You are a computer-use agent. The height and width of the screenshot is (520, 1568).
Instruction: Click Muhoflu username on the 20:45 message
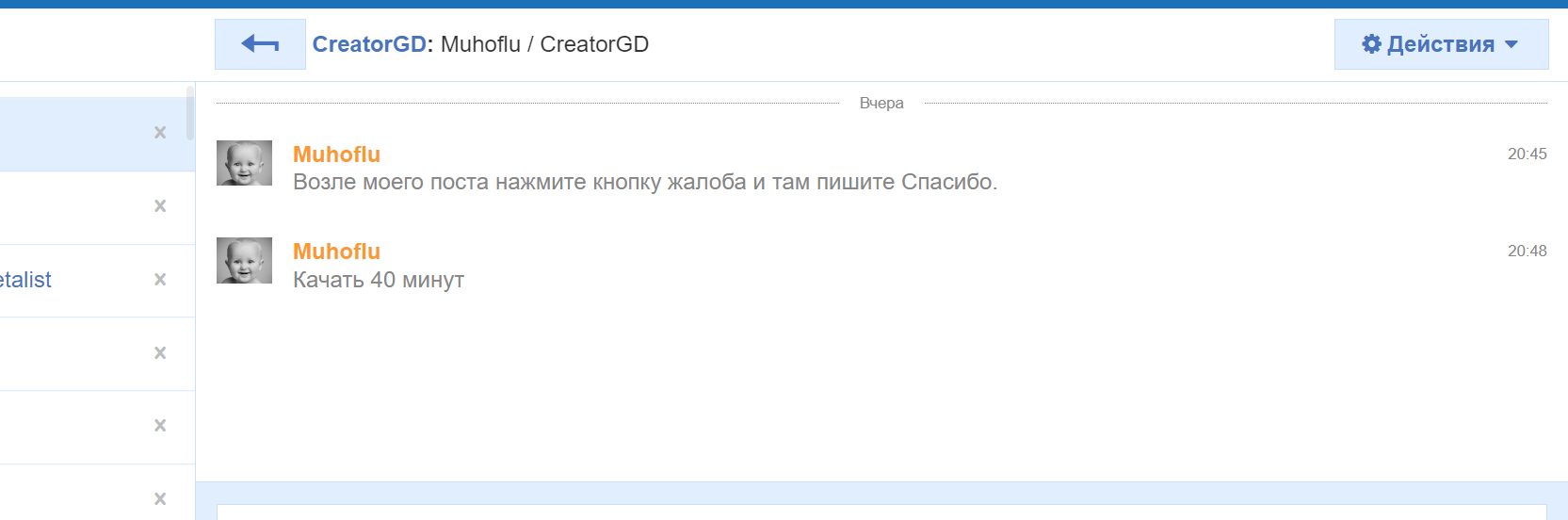click(x=336, y=154)
